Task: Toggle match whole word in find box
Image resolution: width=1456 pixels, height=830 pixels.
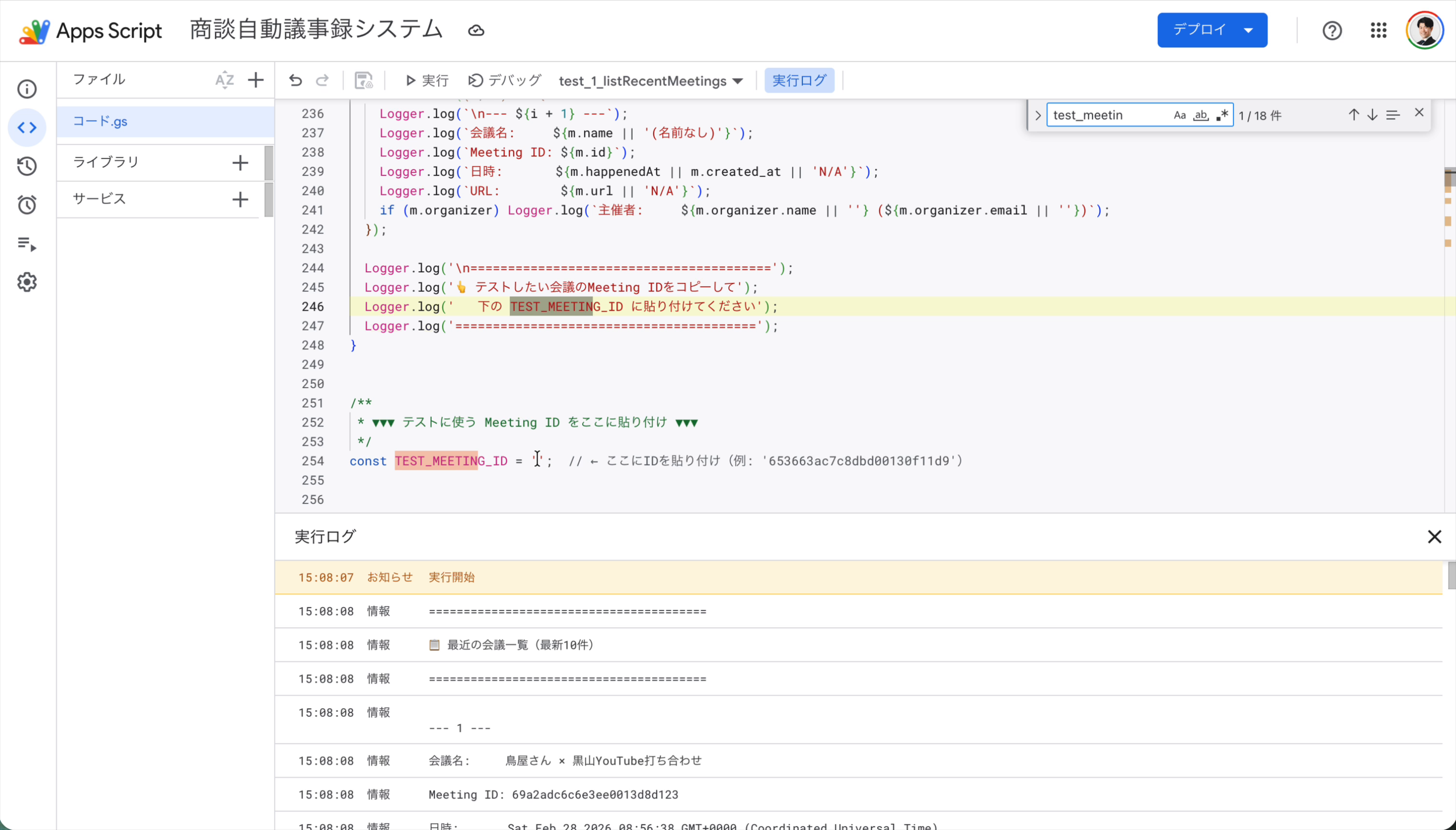Action: [1201, 115]
